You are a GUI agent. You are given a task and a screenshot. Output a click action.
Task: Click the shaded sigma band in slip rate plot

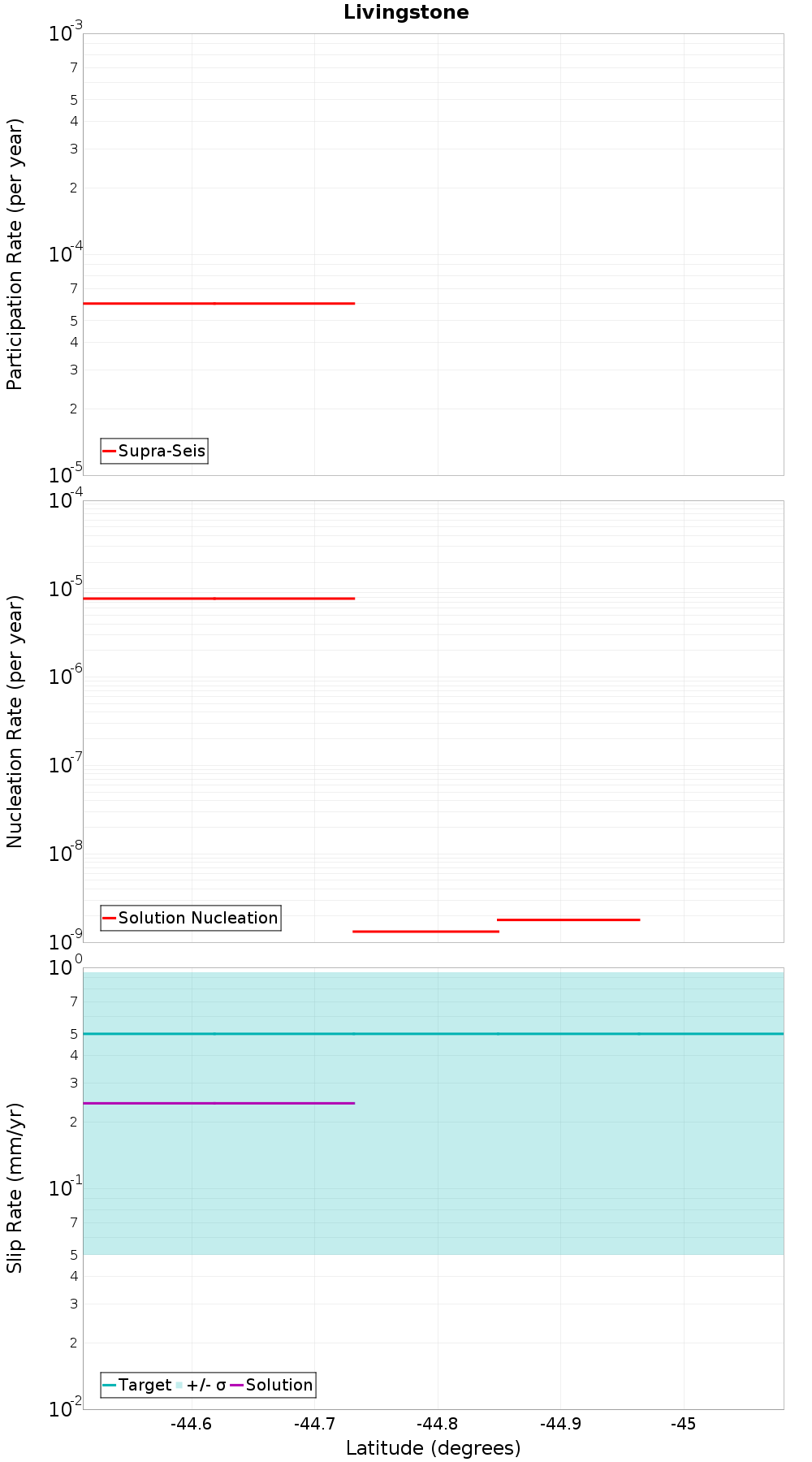[x=434, y=1178]
